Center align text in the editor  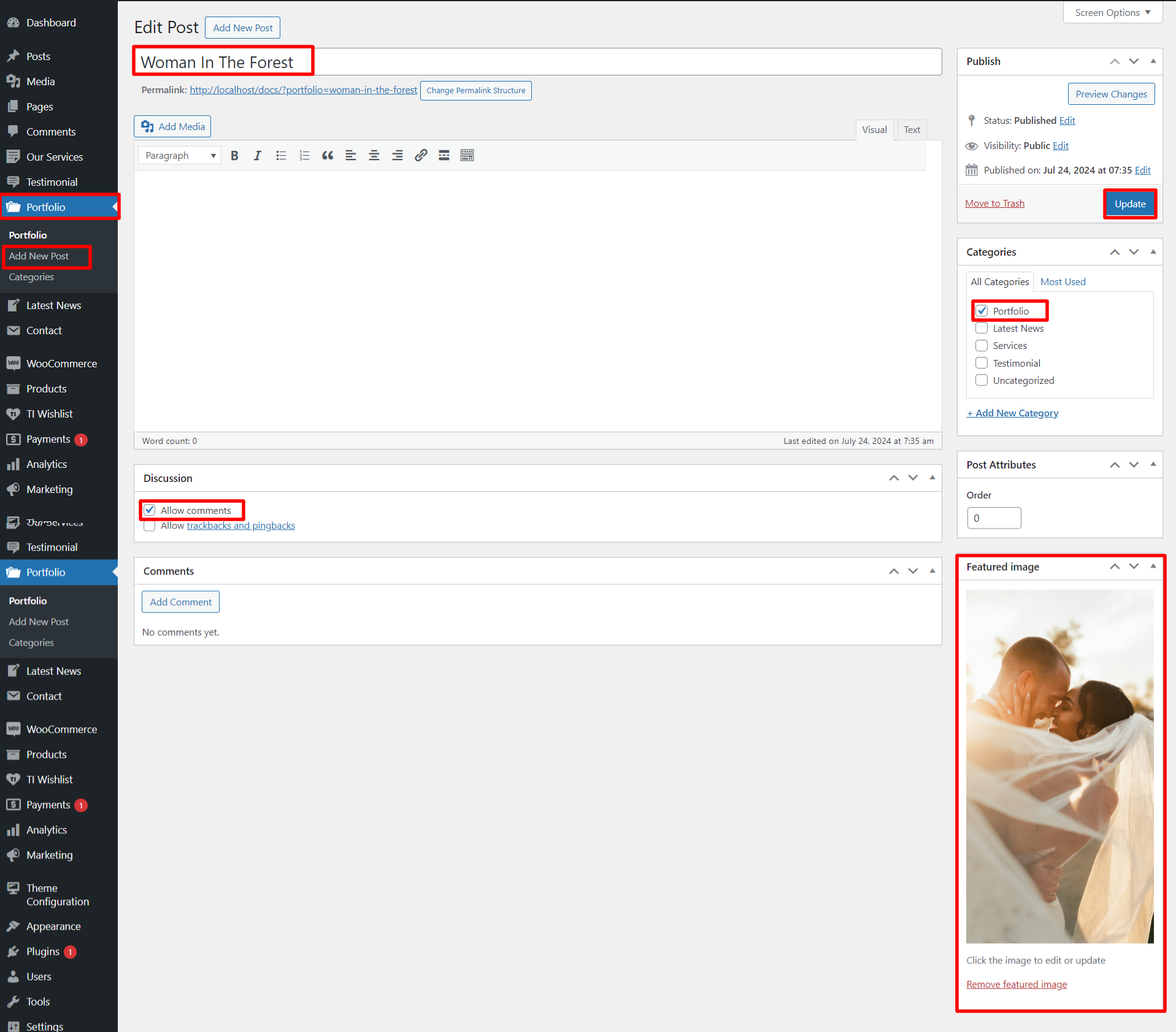click(x=374, y=156)
